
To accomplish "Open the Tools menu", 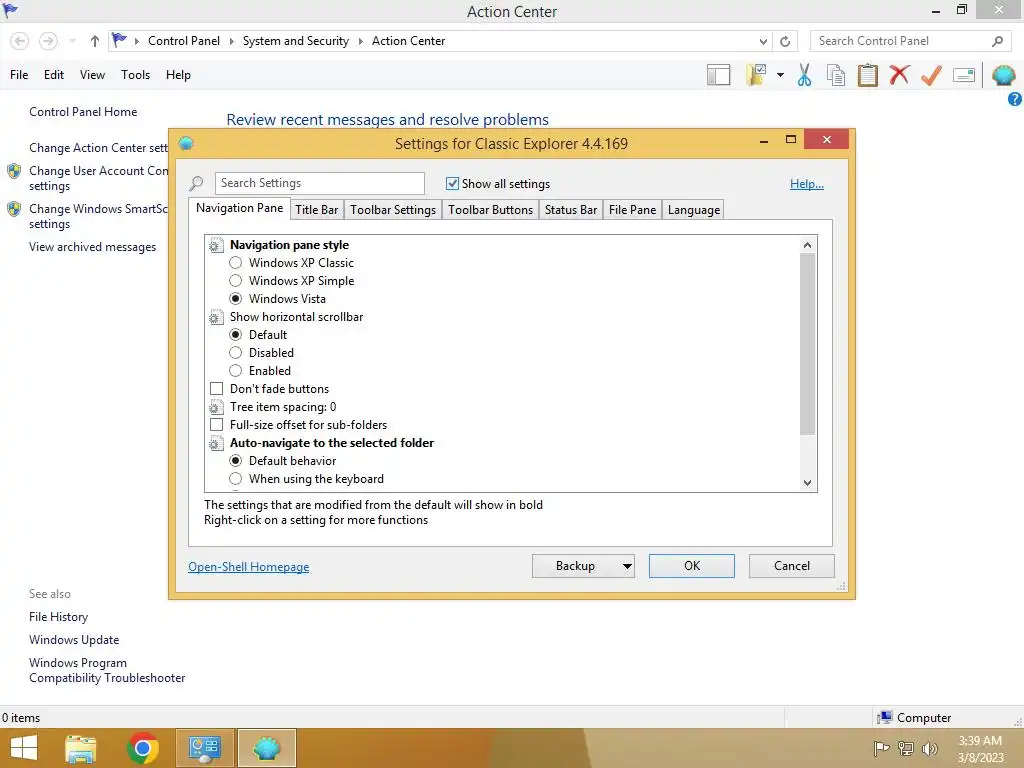I will [135, 75].
